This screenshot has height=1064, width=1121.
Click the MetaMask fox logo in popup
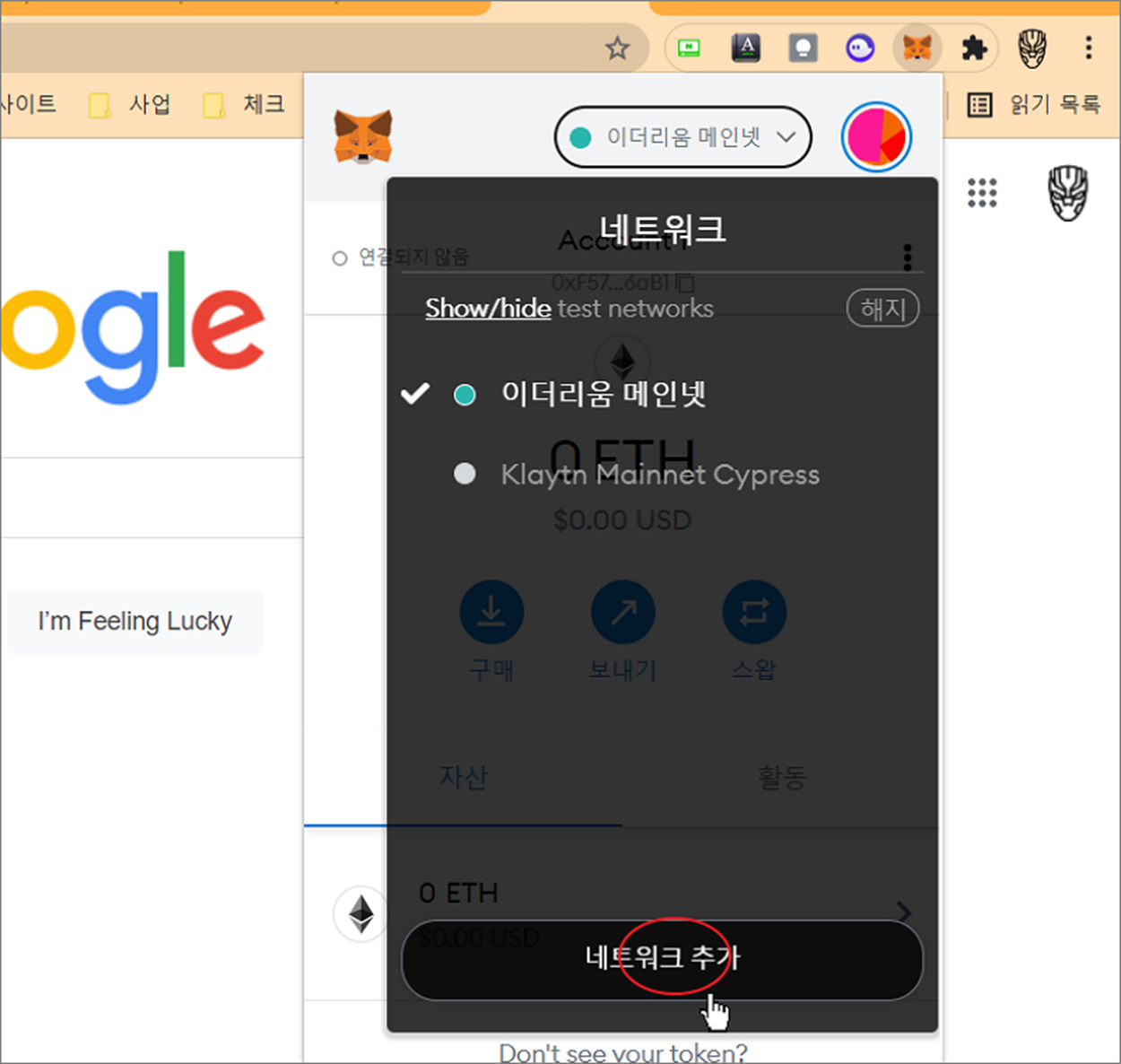(x=363, y=136)
